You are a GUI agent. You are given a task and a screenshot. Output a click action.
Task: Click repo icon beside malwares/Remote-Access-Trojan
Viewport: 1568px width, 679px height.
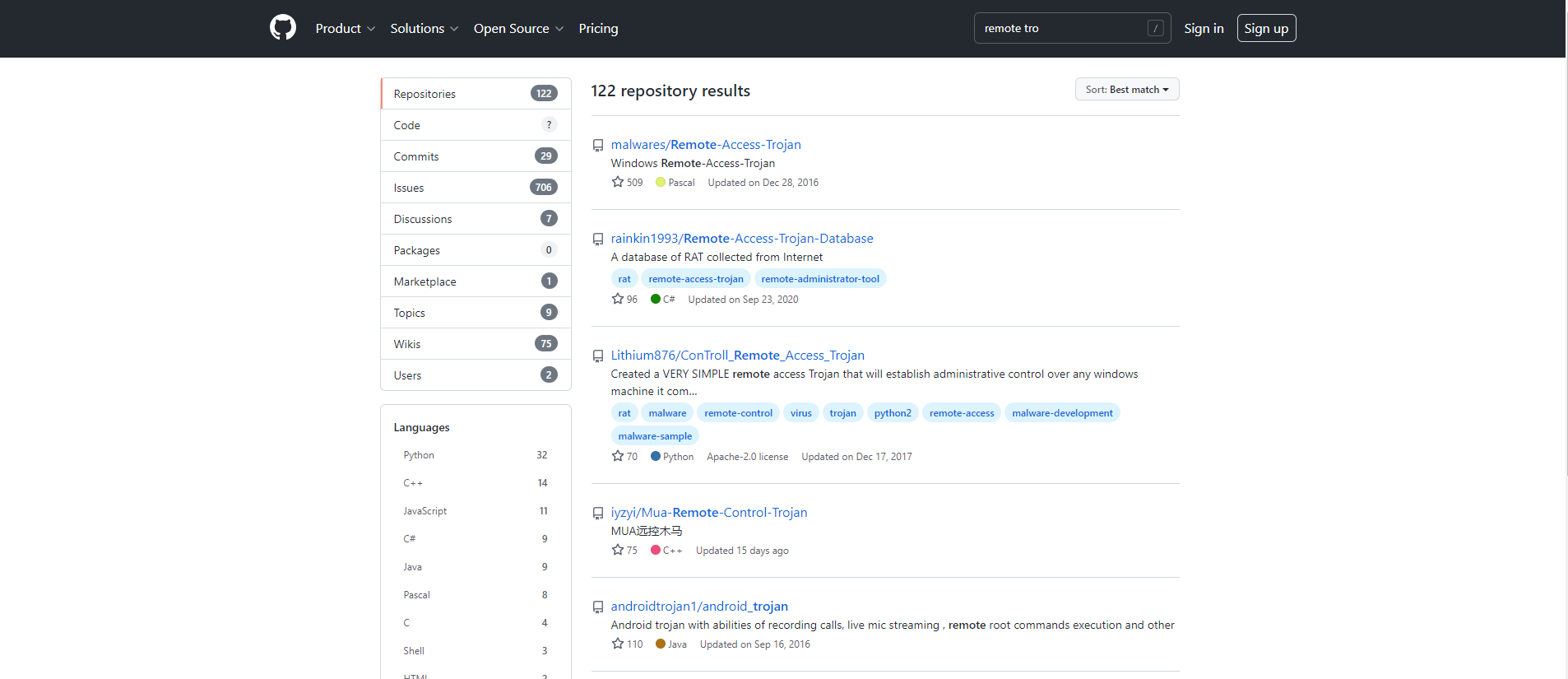pos(598,146)
